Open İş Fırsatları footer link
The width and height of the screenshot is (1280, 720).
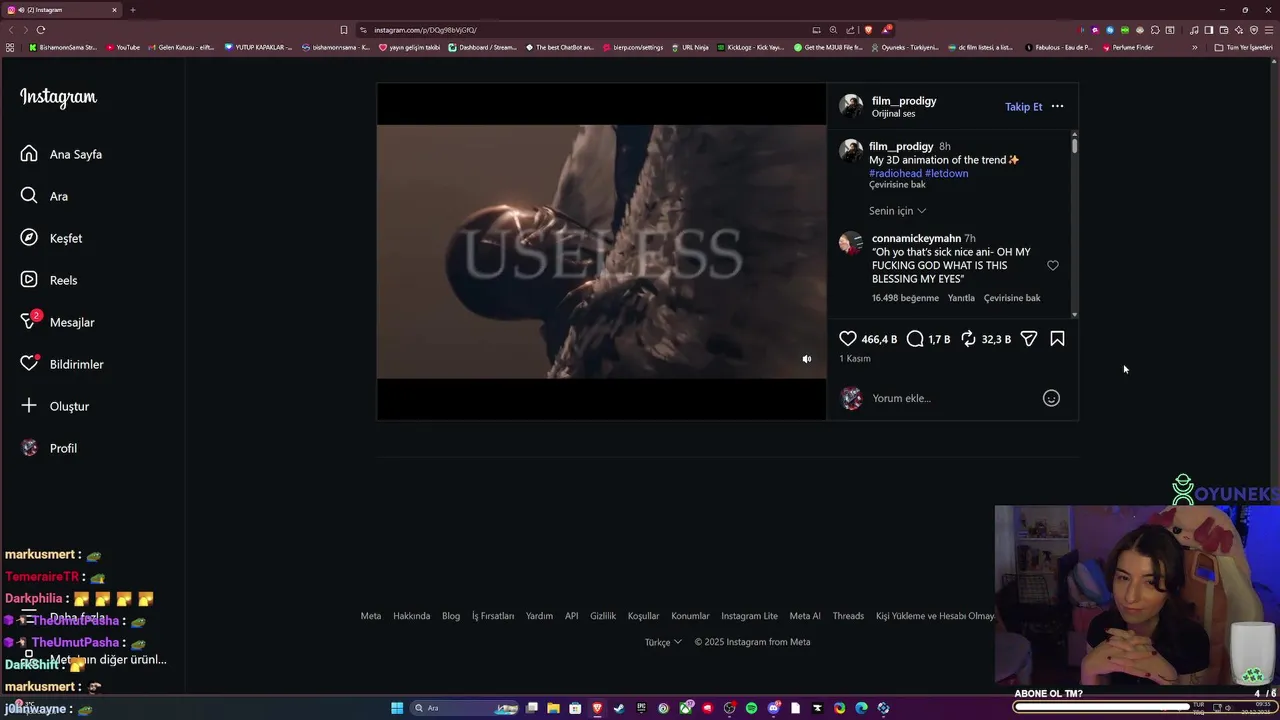click(x=493, y=616)
